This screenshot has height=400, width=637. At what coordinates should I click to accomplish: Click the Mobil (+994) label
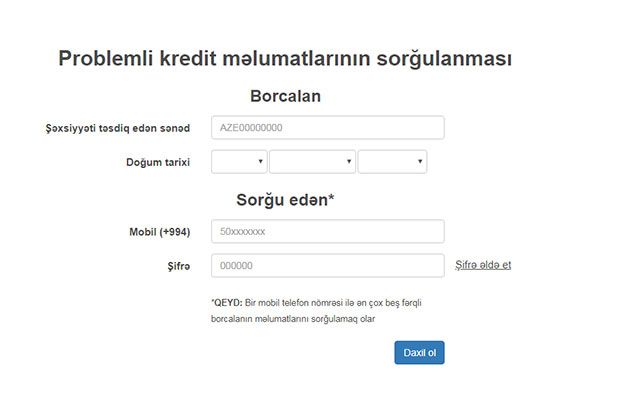[159, 232]
